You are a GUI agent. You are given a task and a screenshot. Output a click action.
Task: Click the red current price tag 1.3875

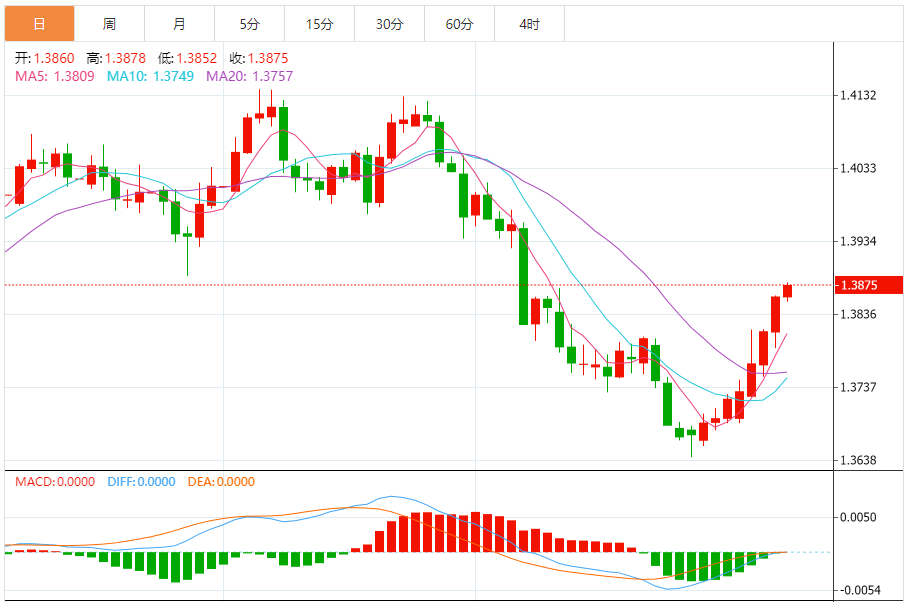pos(859,285)
